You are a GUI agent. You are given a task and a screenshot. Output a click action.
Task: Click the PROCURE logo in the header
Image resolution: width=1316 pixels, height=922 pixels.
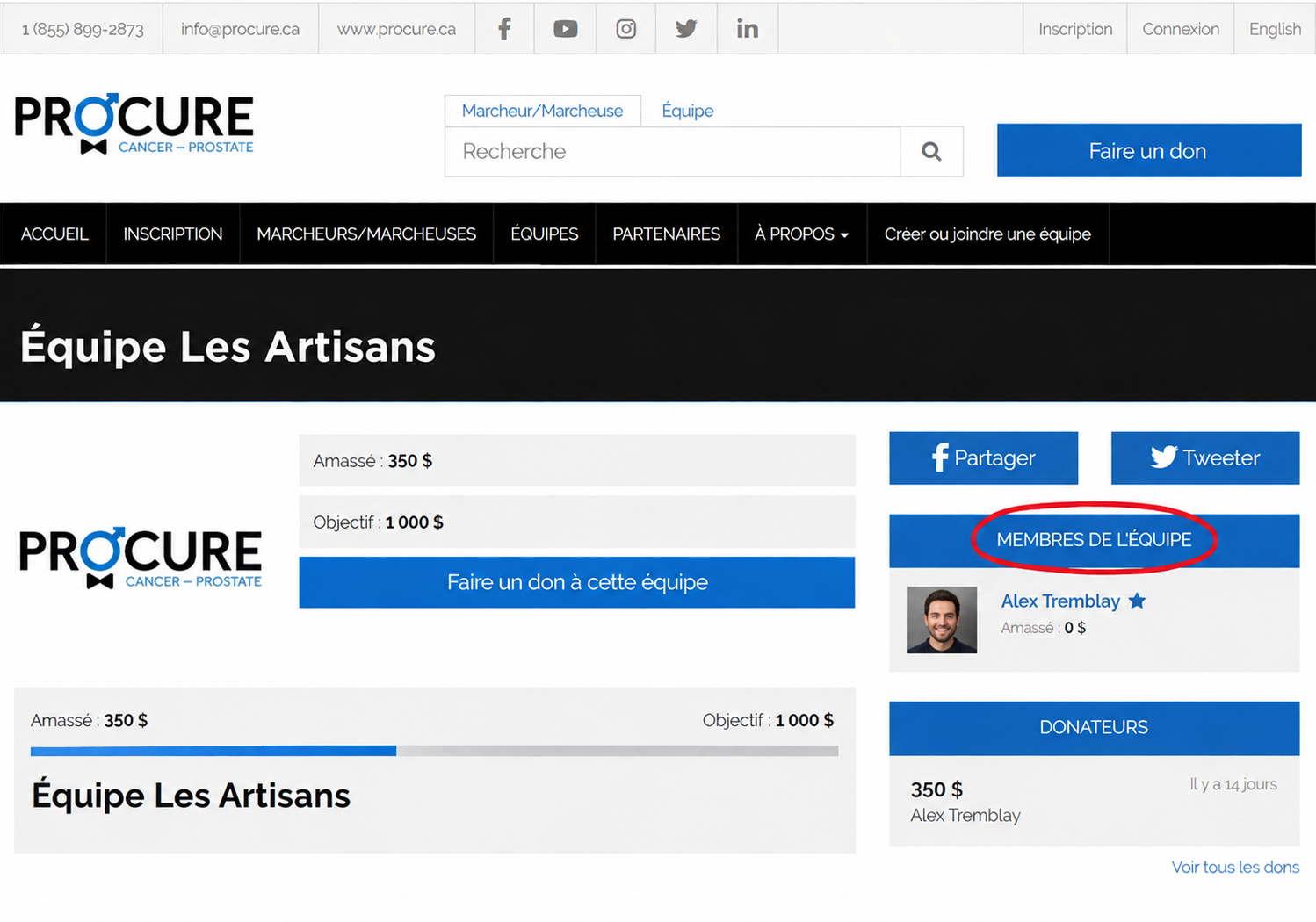pos(134,124)
